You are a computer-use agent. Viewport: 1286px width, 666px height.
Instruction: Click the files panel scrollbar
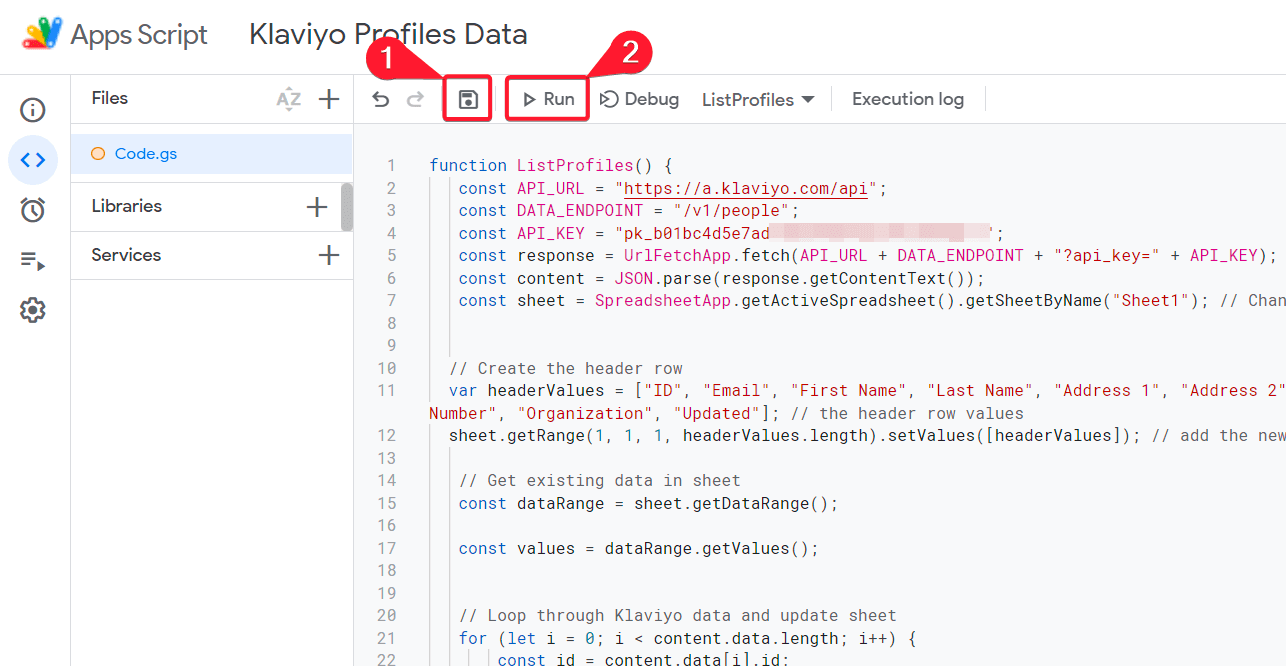(x=347, y=207)
